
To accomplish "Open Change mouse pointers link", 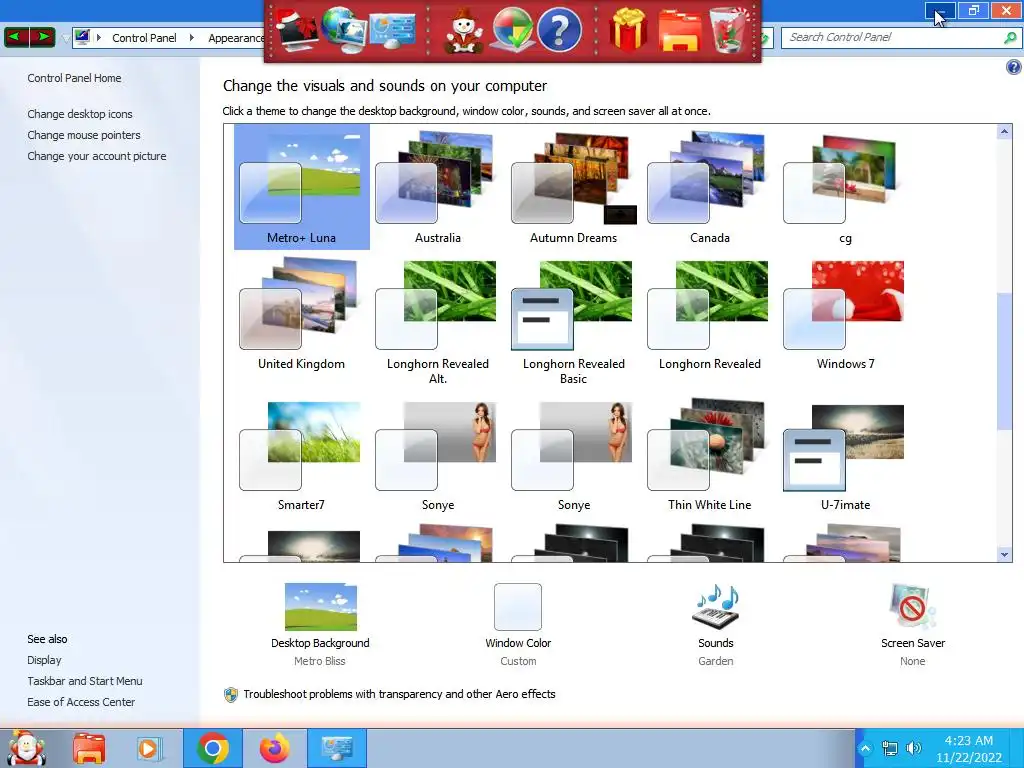I will (x=84, y=135).
